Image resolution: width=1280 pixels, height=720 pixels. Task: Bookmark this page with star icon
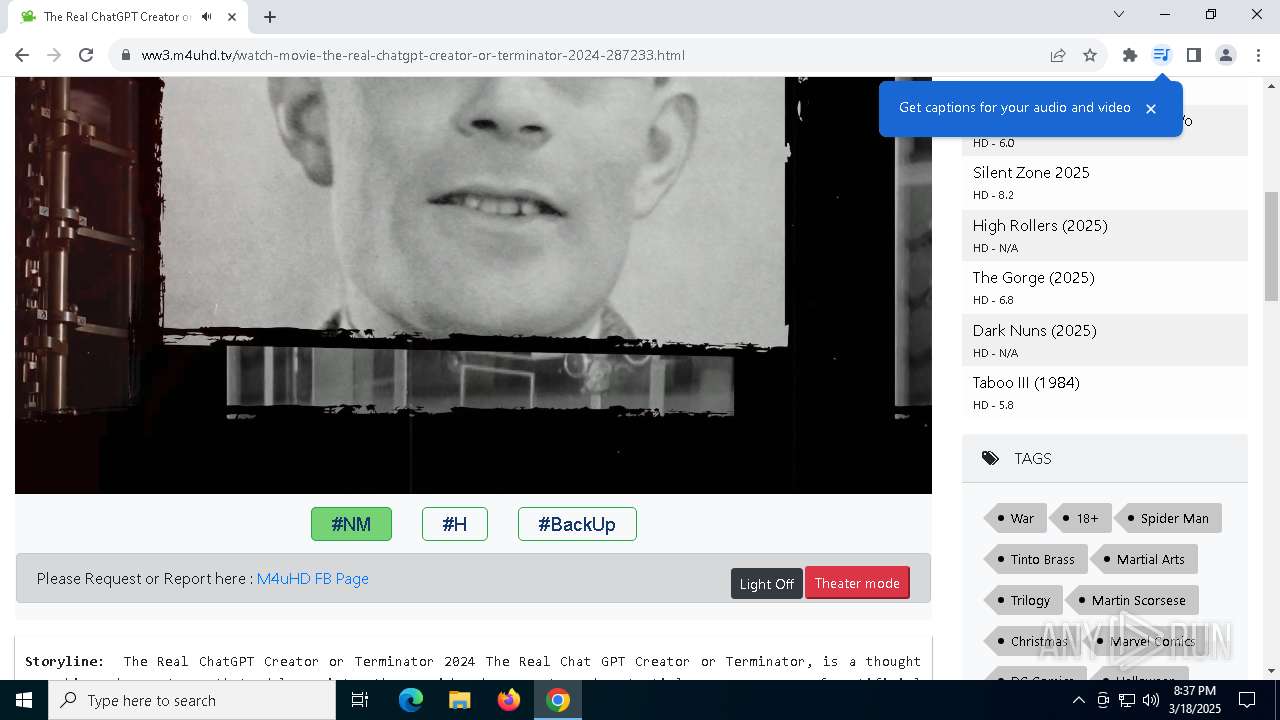coord(1090,55)
